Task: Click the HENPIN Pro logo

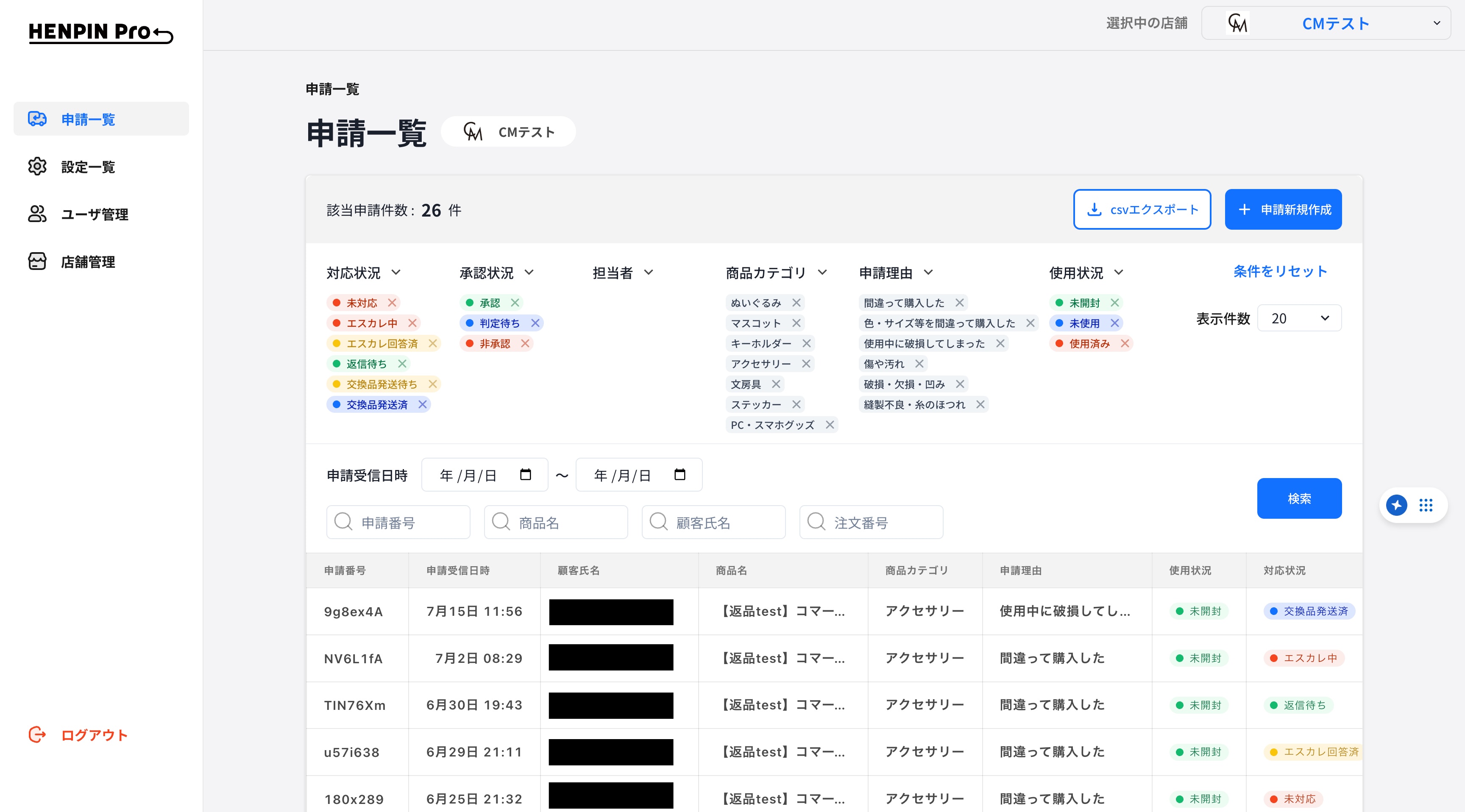Action: click(x=100, y=32)
